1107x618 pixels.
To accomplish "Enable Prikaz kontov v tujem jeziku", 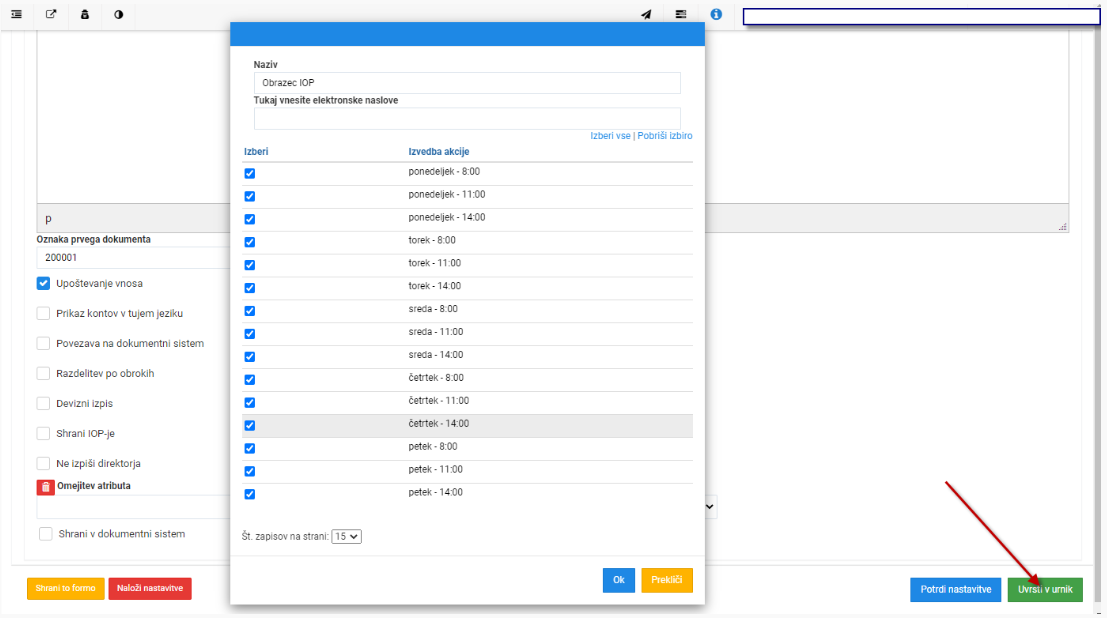I will point(44,314).
